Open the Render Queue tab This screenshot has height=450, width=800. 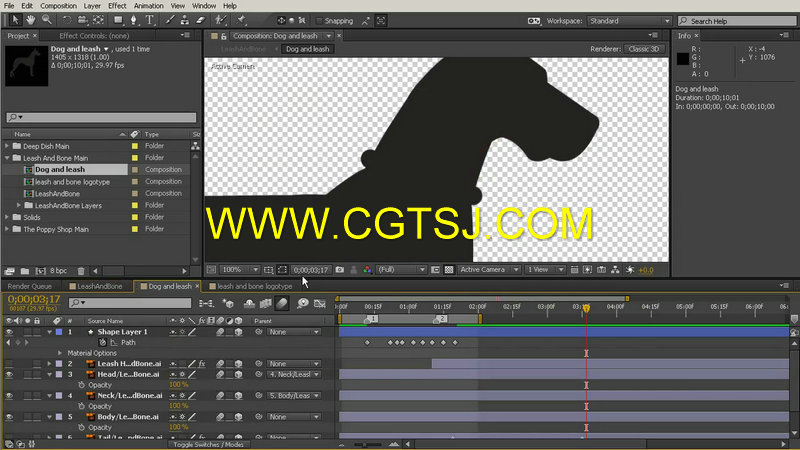[30, 286]
